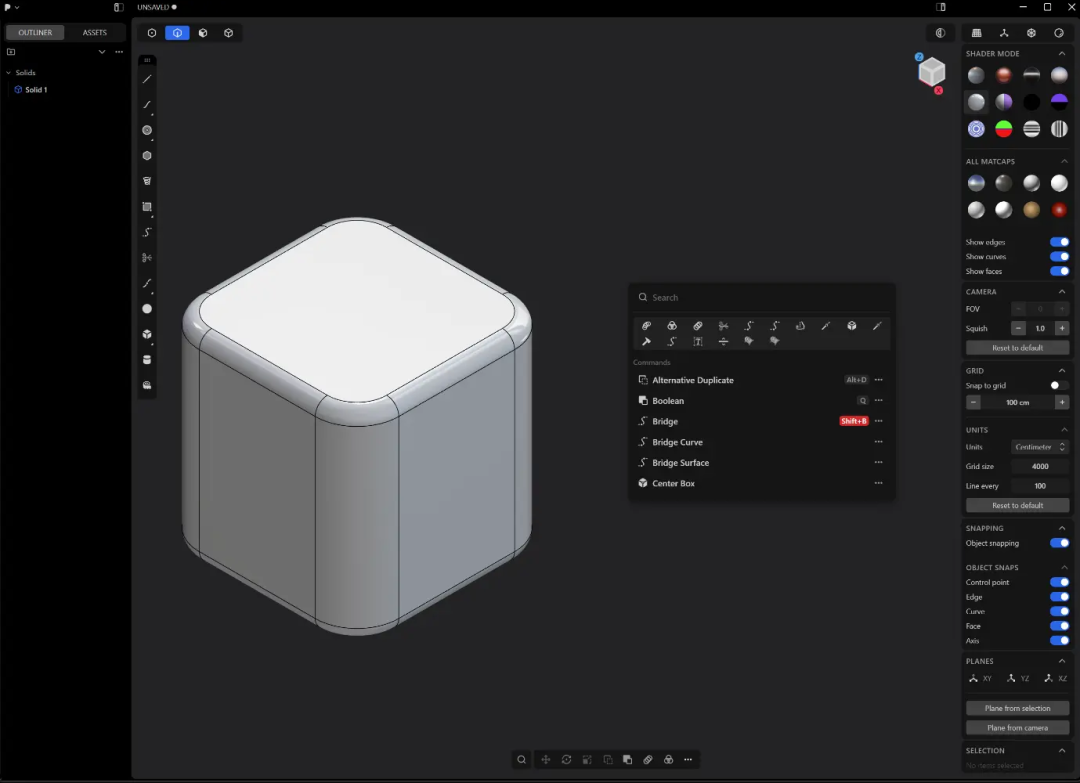Screen dimensions: 1080x783
Task: Disable Object snapping
Action: click(x=1059, y=543)
